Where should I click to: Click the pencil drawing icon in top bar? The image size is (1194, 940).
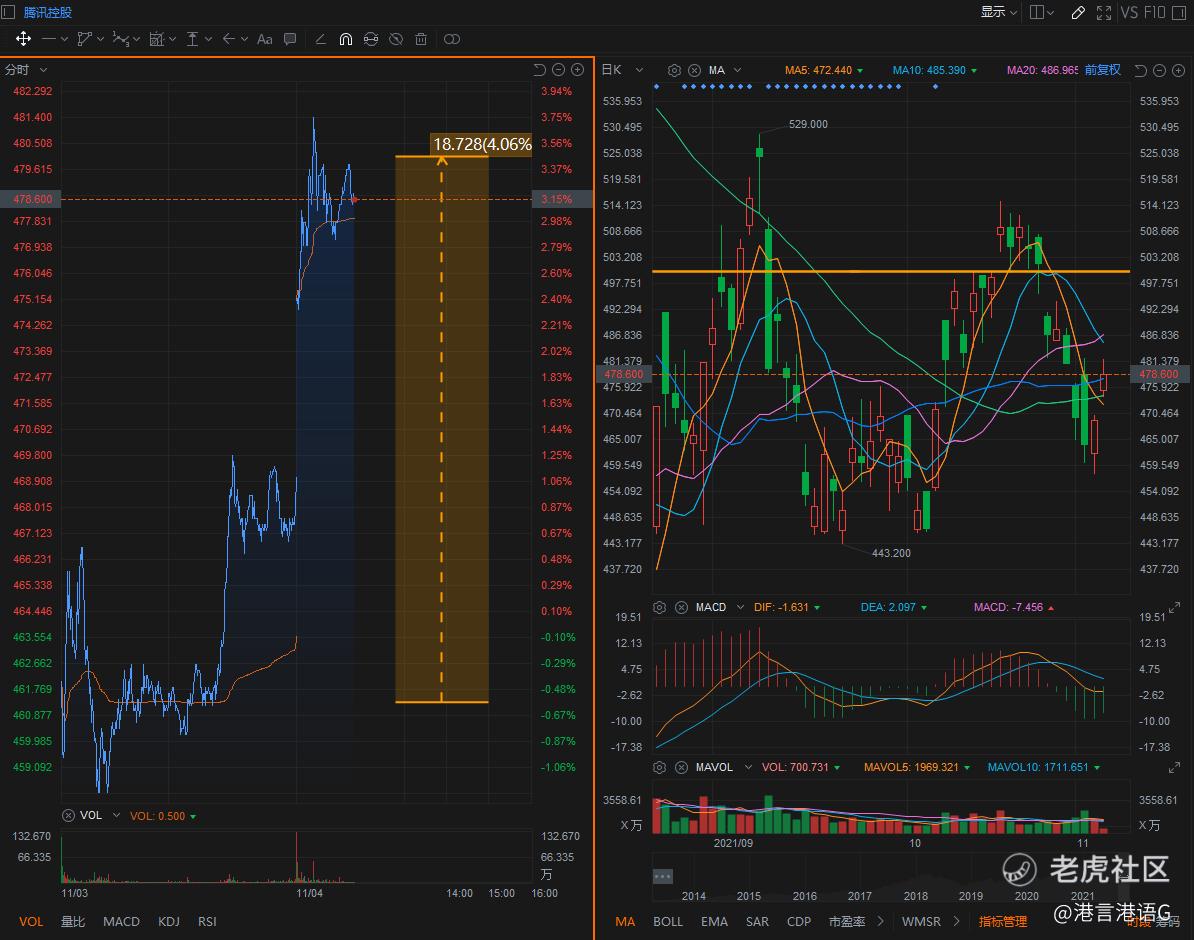pos(1078,12)
